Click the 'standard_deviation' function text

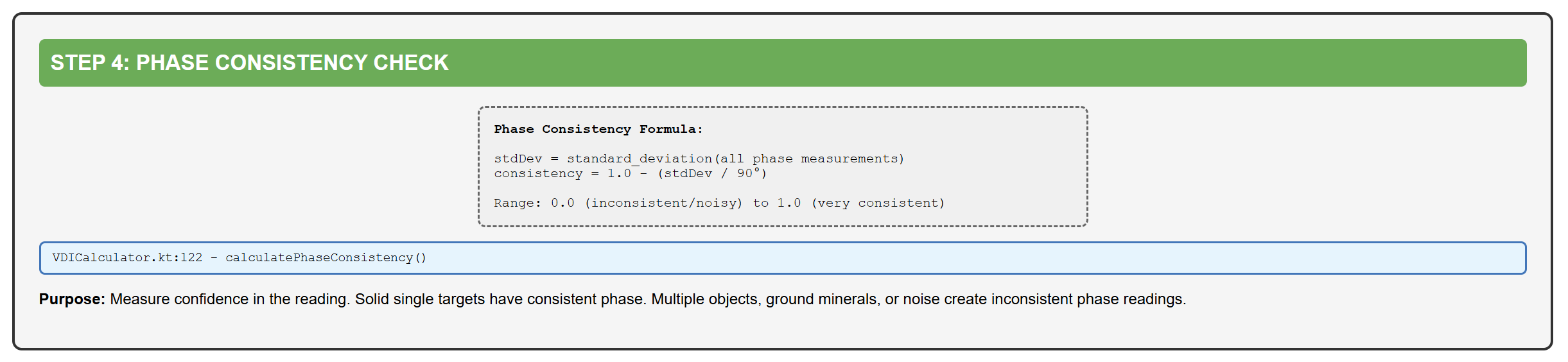639,159
